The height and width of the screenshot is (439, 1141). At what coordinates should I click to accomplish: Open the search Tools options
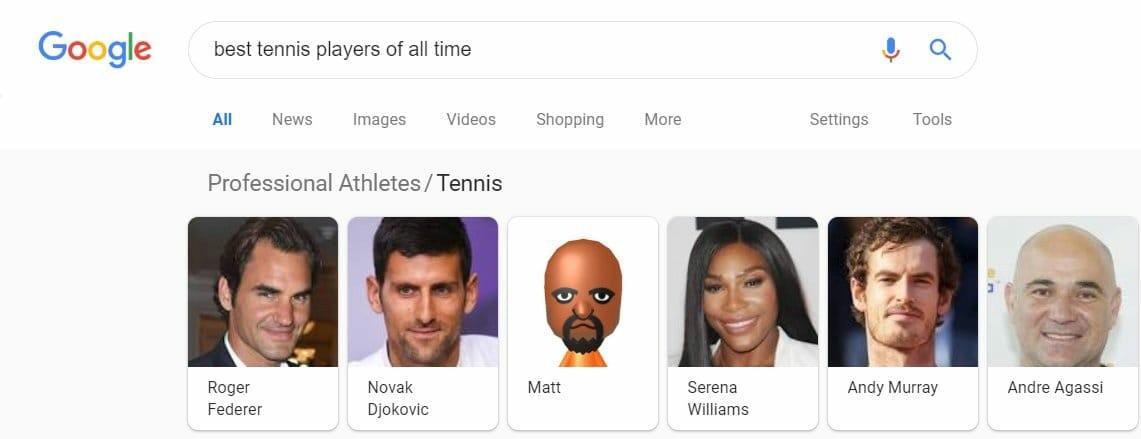932,119
